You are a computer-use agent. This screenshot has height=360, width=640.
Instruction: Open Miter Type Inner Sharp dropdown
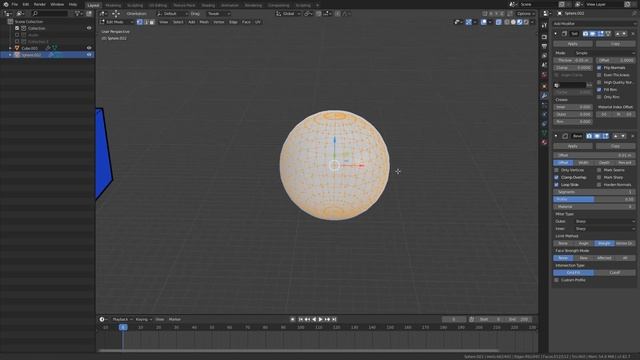pyautogui.click(x=605, y=229)
